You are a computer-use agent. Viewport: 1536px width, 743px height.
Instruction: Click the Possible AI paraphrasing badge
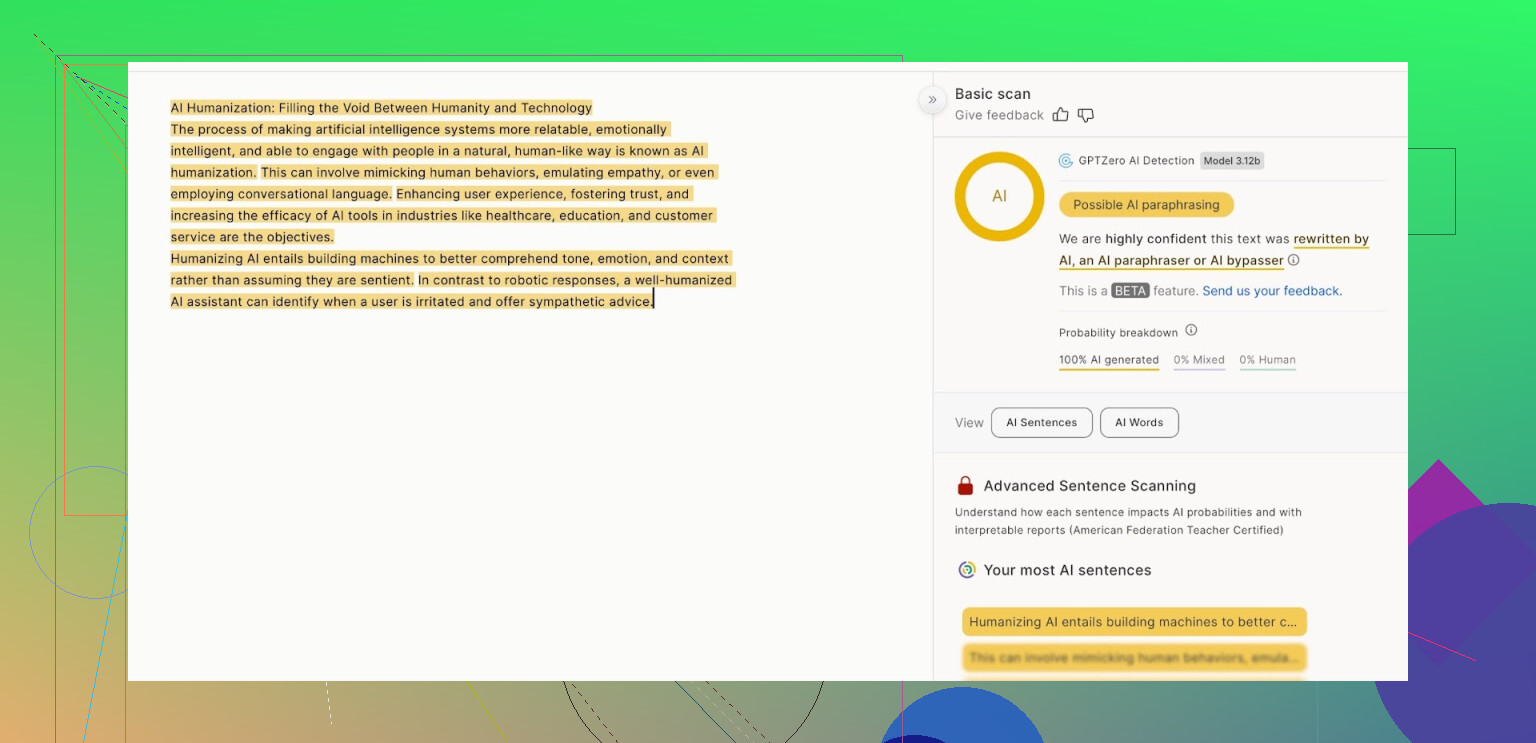(x=1146, y=205)
